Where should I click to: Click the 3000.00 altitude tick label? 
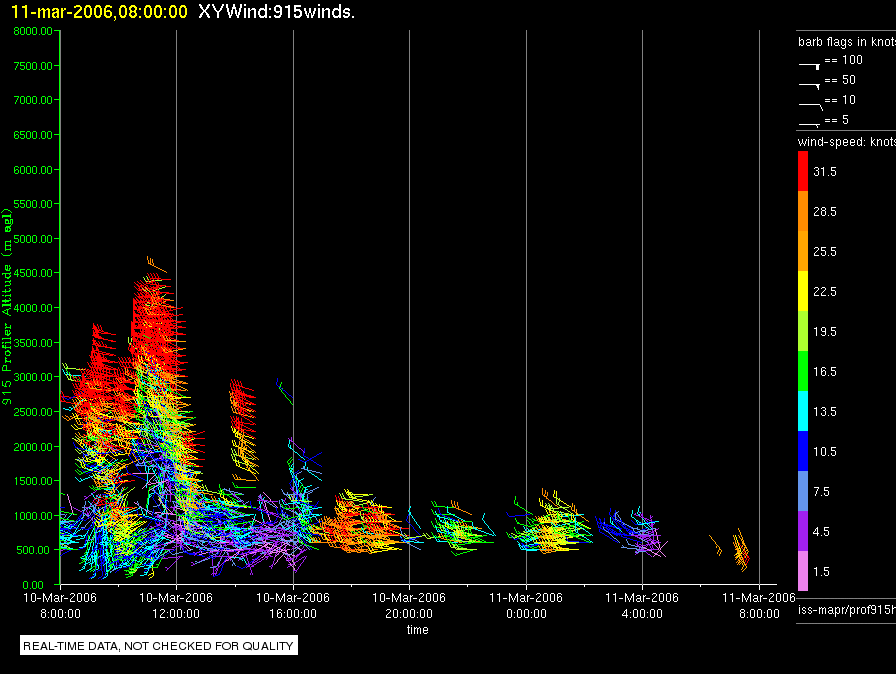(33, 377)
